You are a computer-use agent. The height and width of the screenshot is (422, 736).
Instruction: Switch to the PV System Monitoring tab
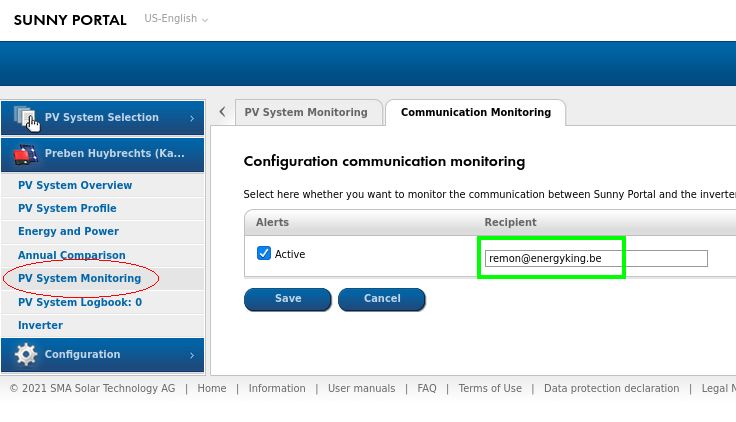(x=306, y=112)
